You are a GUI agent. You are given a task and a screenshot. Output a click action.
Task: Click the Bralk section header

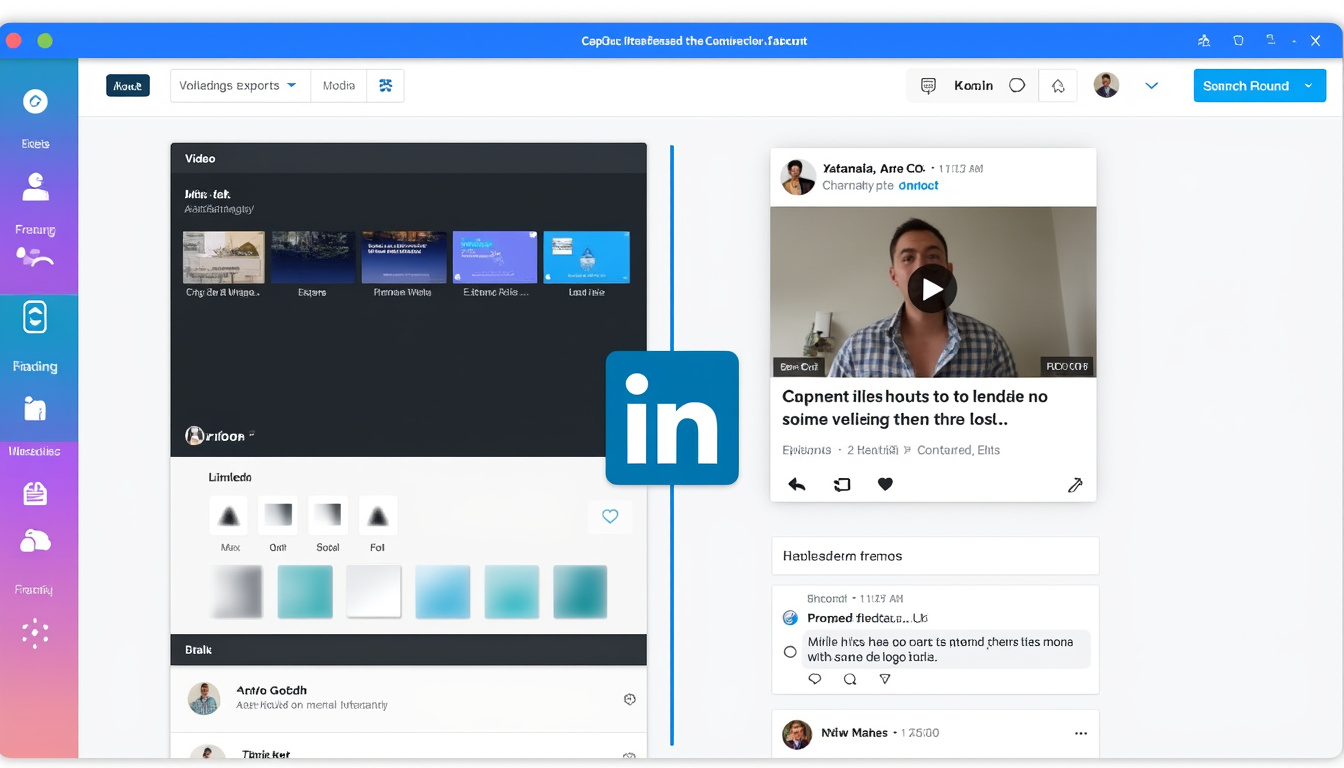coord(408,650)
